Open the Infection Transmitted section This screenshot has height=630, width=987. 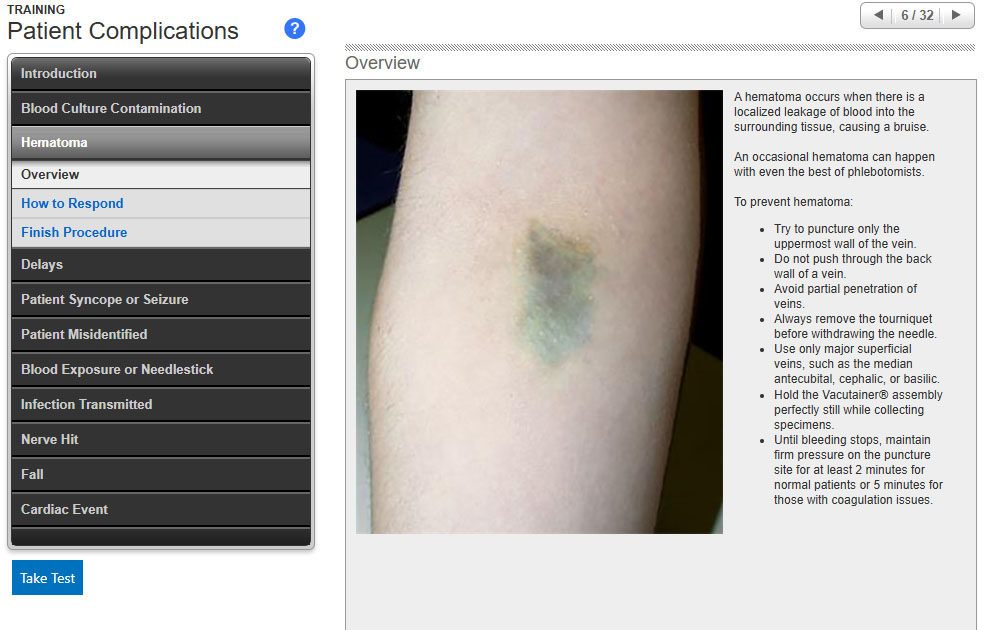[x=161, y=405]
